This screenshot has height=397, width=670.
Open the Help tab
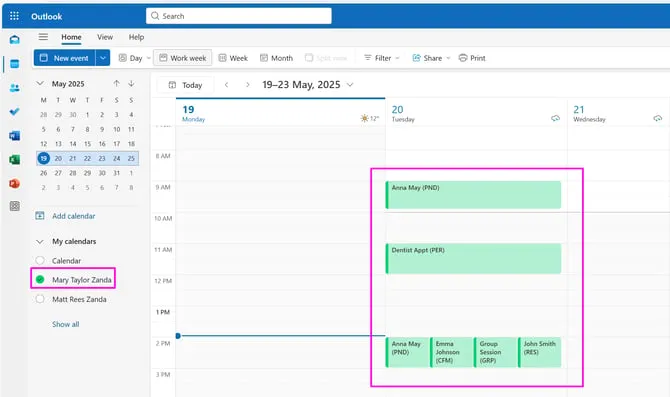[x=136, y=37]
